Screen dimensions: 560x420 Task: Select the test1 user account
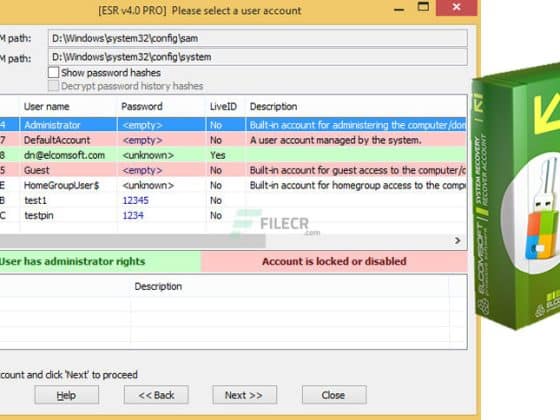click(233, 200)
